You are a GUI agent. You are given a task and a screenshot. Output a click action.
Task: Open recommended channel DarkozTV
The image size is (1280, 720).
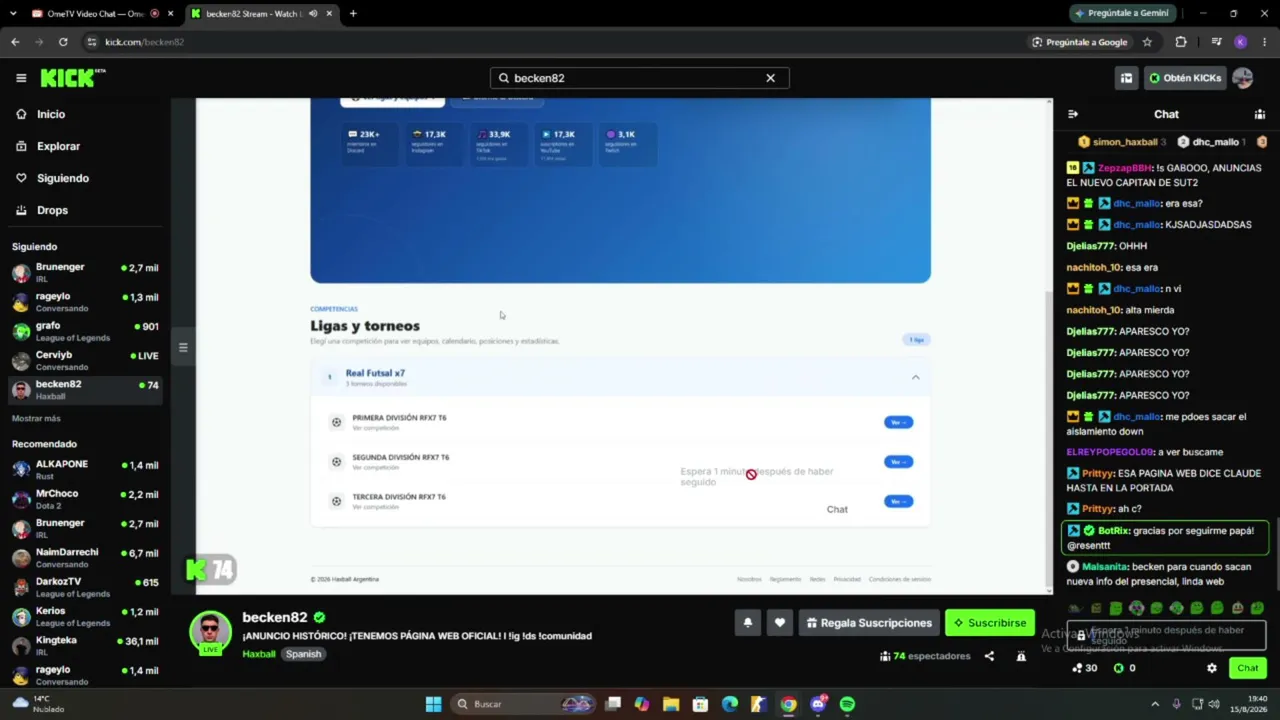pyautogui.click(x=85, y=586)
